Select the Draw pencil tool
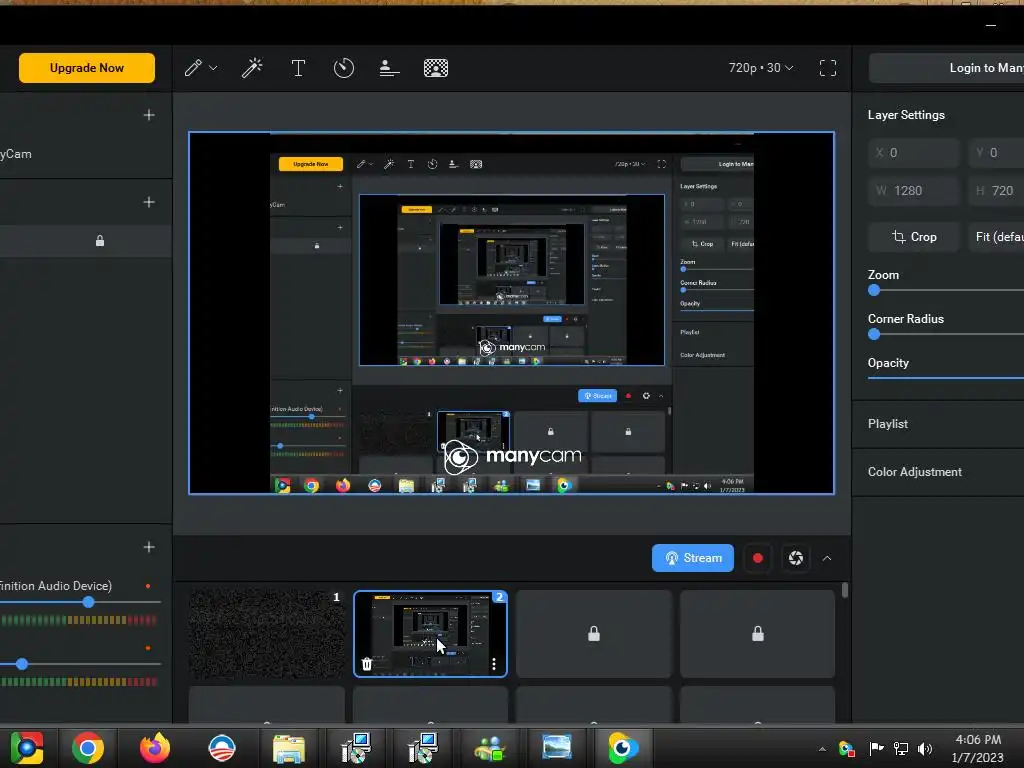1024x768 pixels. [193, 68]
